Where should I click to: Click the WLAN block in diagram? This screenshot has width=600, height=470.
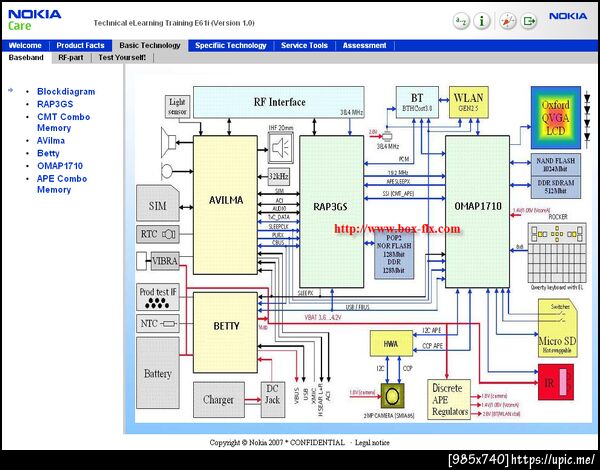(x=469, y=102)
